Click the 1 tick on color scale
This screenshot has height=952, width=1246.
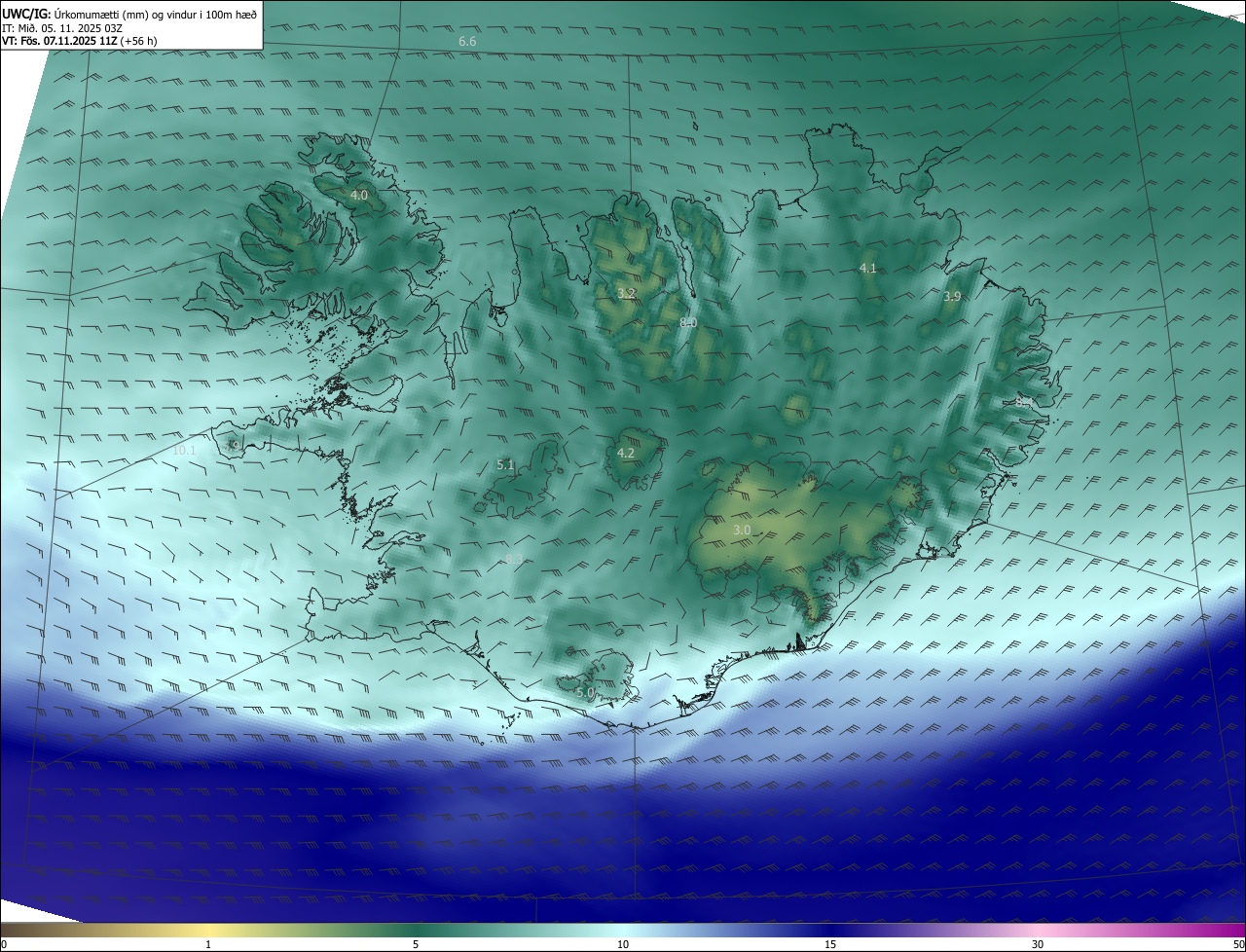208,944
